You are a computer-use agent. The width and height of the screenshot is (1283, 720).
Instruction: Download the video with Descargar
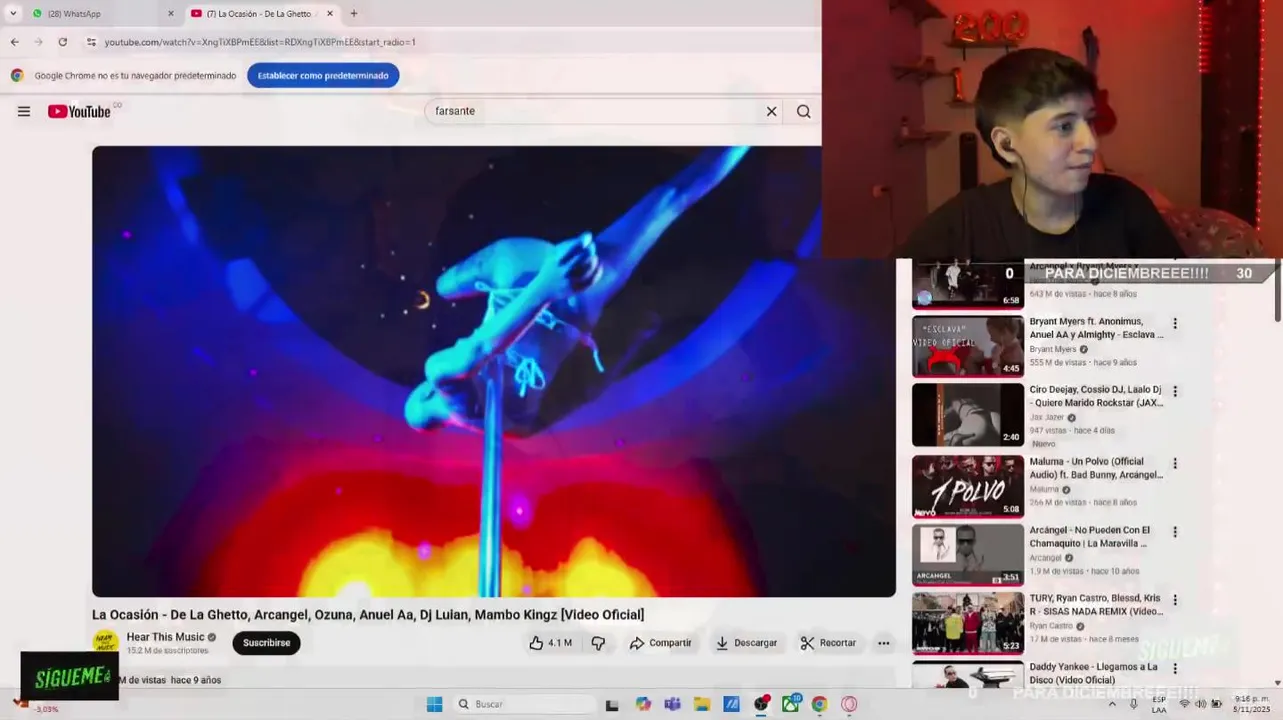click(746, 643)
